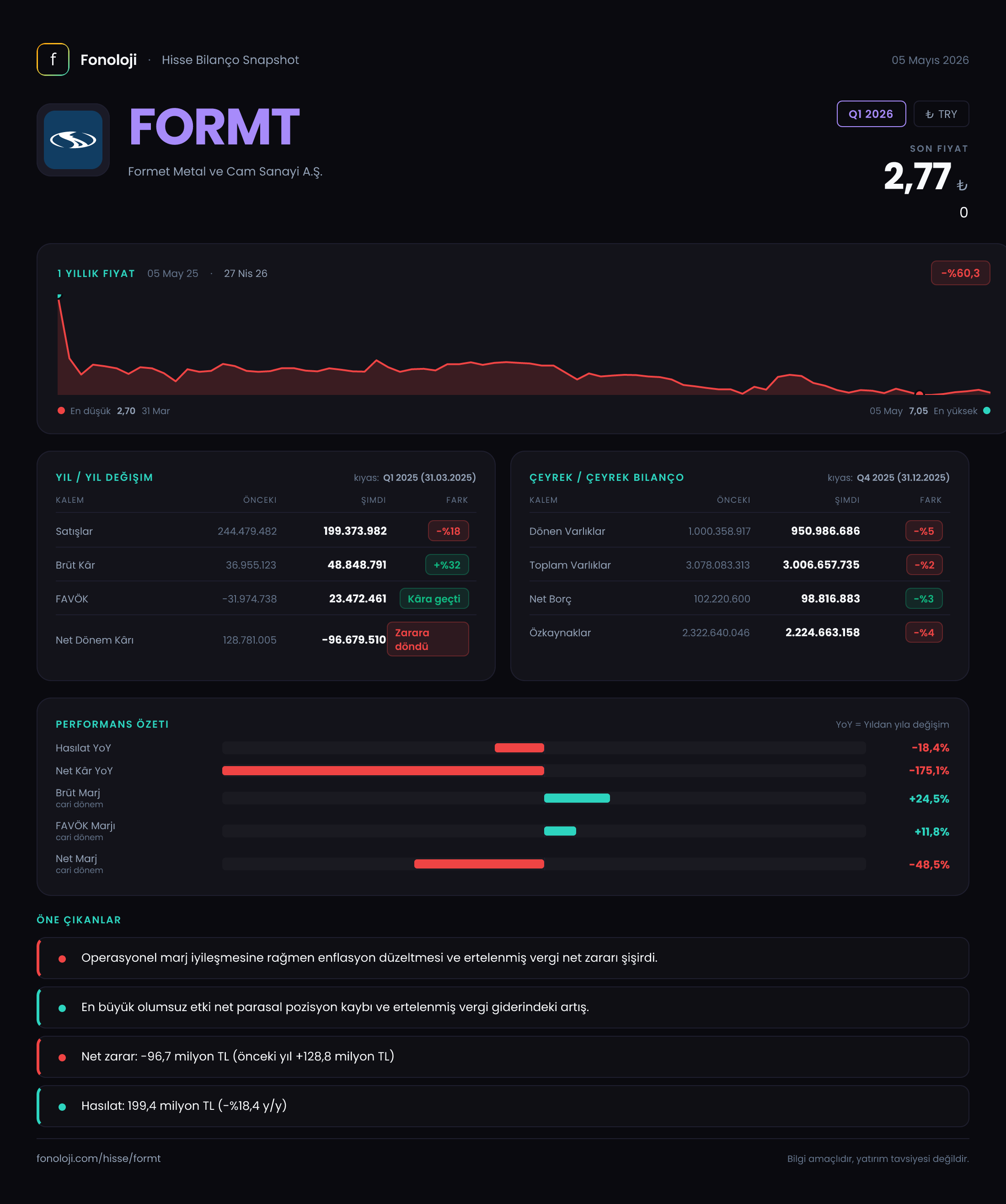Image resolution: width=1006 pixels, height=1204 pixels.
Task: Click the FORMT company logo thumbnail
Action: [74, 140]
